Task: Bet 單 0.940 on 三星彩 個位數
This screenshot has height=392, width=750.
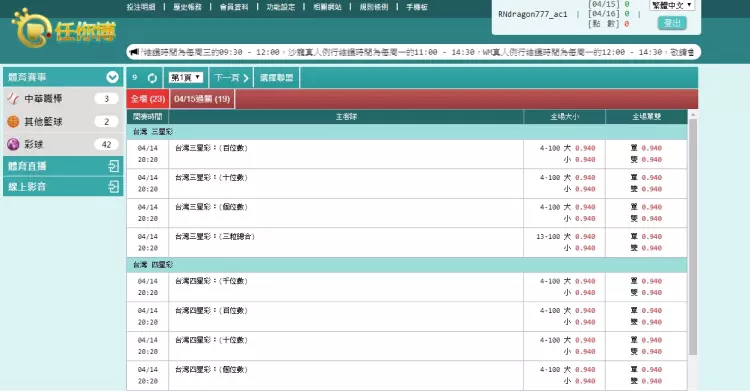Action: 651,207
